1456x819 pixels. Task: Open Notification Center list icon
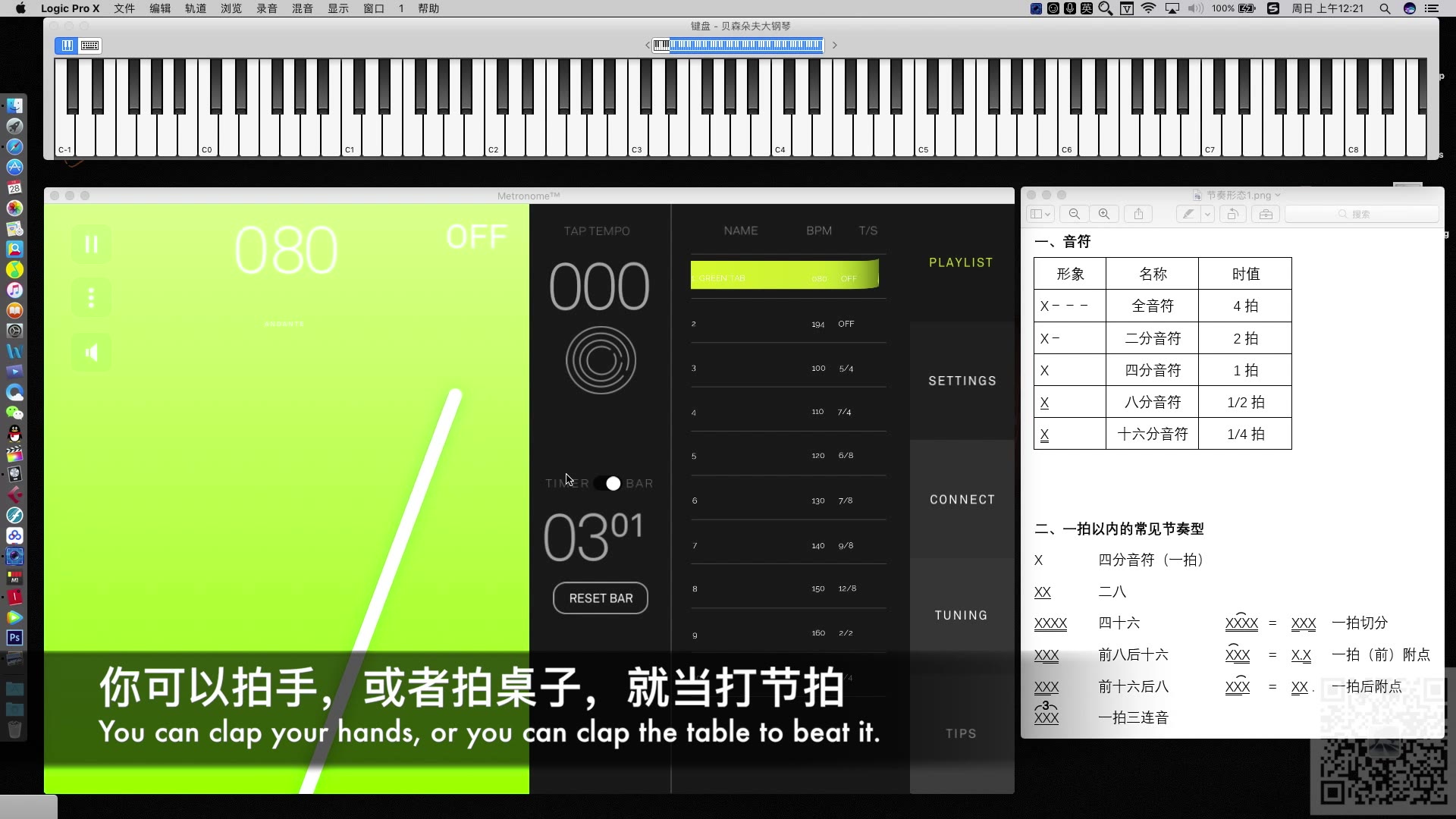pos(1432,8)
